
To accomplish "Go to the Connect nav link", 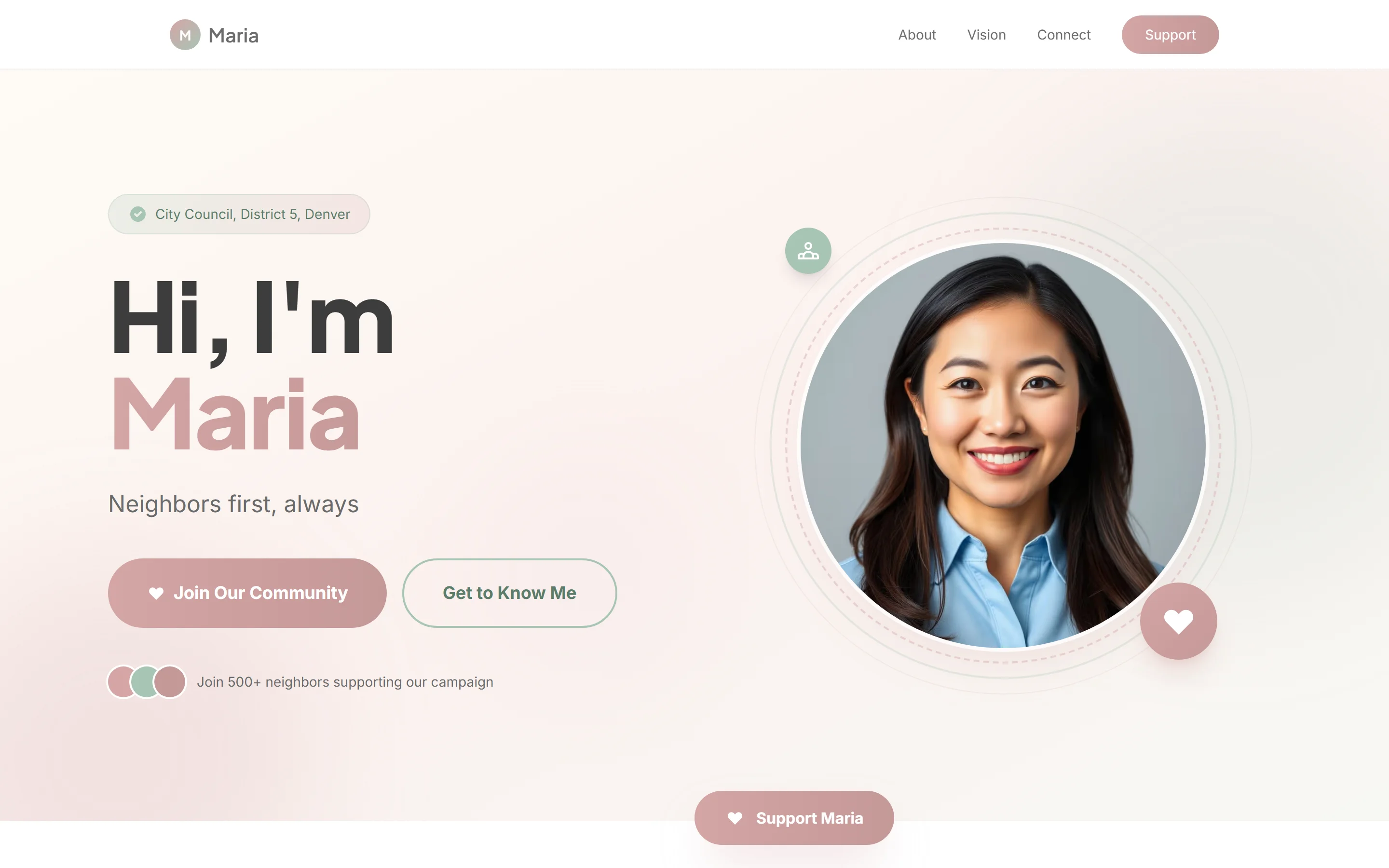I will [1063, 35].
